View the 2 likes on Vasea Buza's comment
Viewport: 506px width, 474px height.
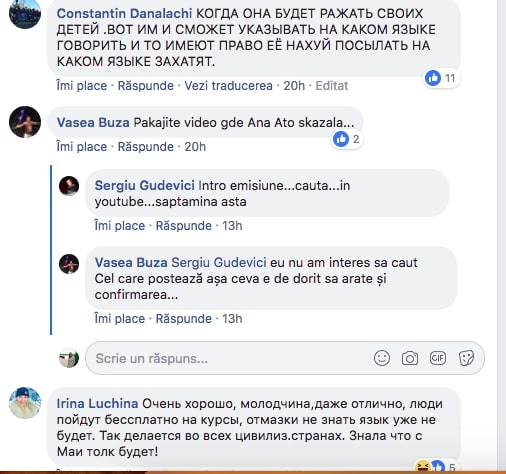[347, 139]
